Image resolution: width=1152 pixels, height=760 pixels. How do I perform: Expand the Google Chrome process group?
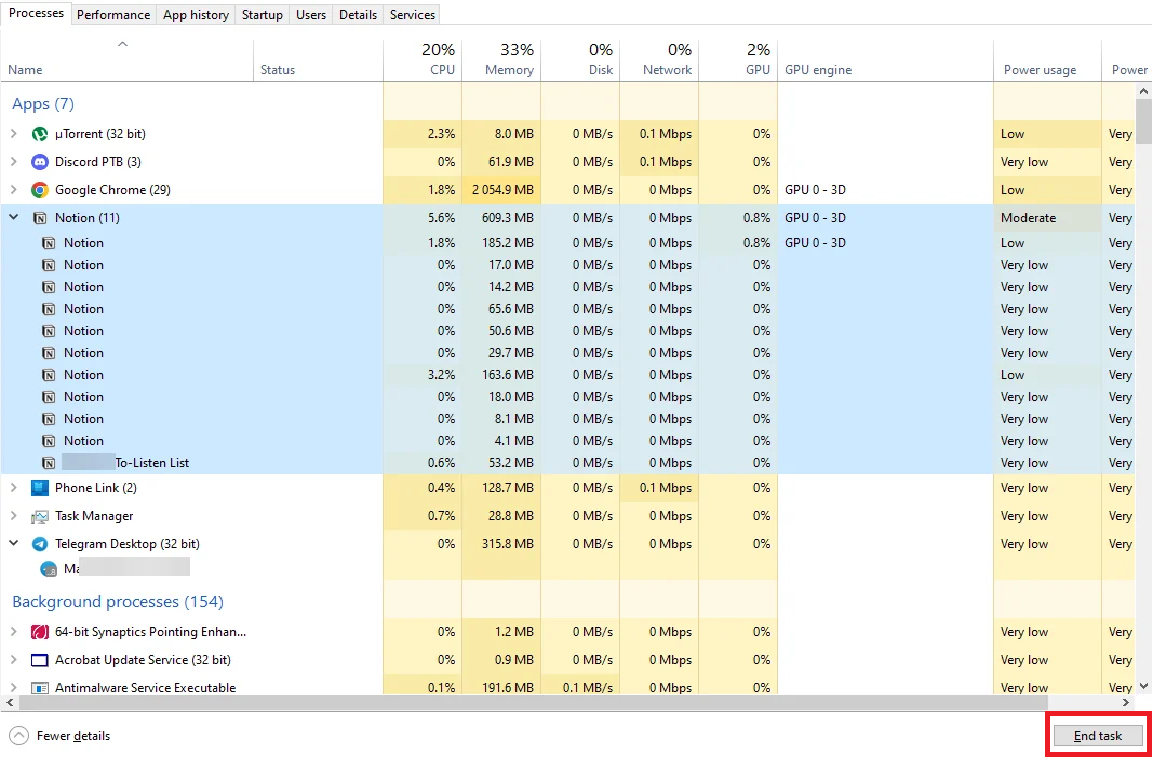[x=14, y=190]
